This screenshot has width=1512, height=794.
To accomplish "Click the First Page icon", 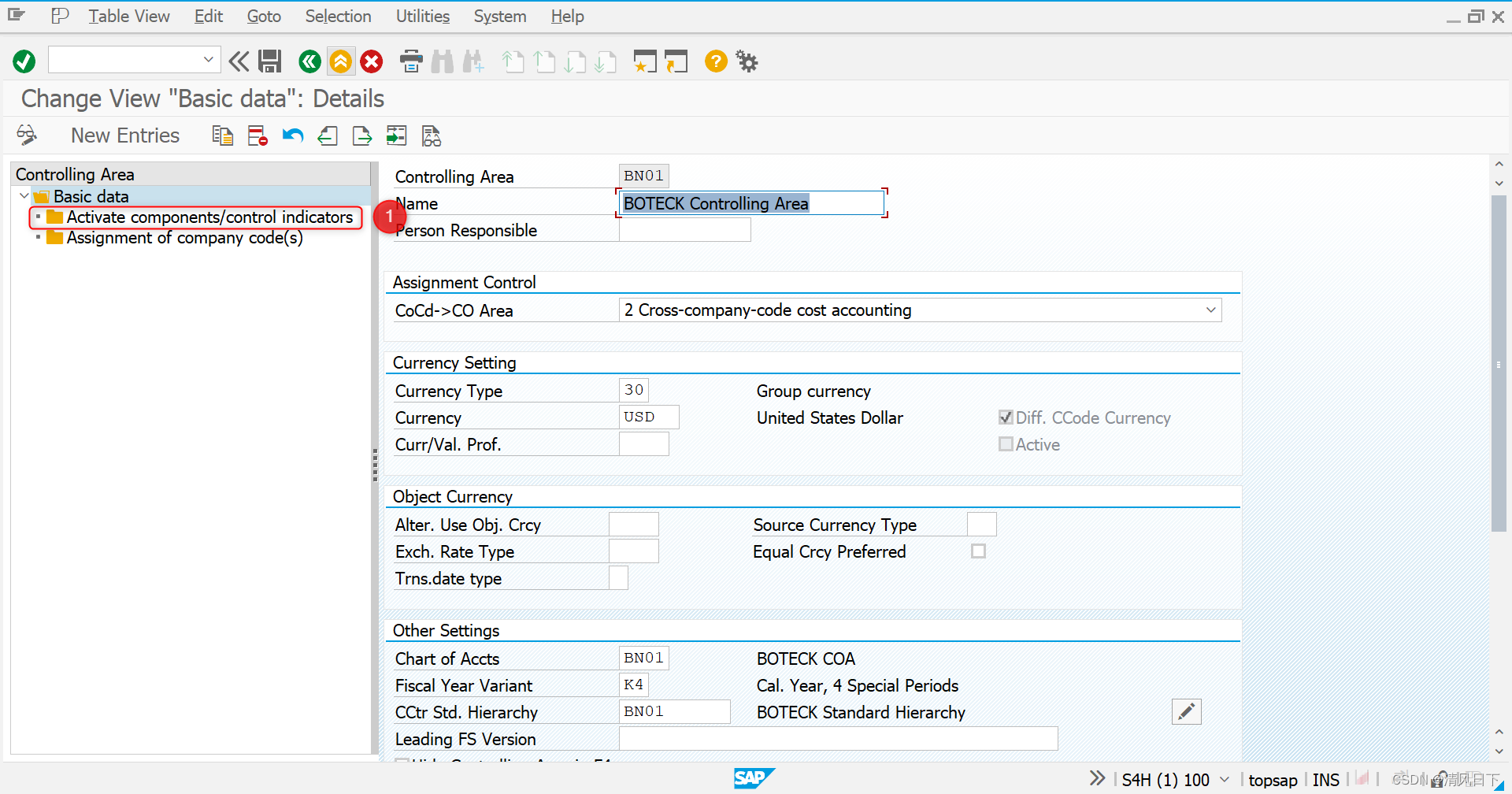I will (x=513, y=61).
